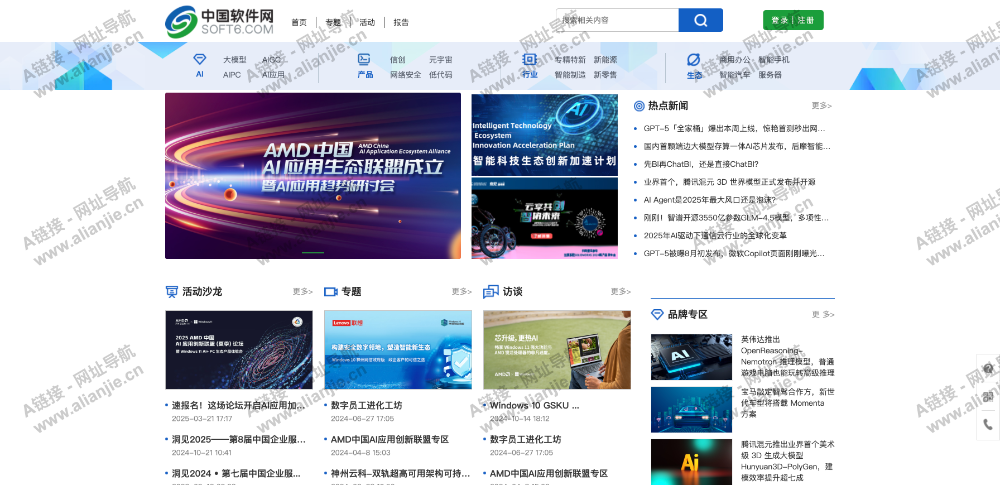Screen dimensions: 1000x485
Task: Open news AI Agent是2025年最大风口还是泡沫?
Action: point(709,200)
